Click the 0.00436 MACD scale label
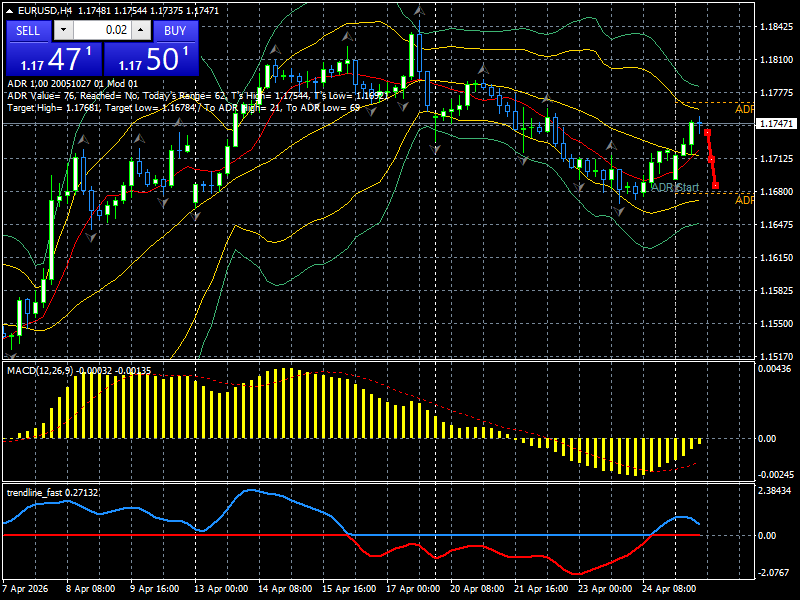 click(x=774, y=369)
